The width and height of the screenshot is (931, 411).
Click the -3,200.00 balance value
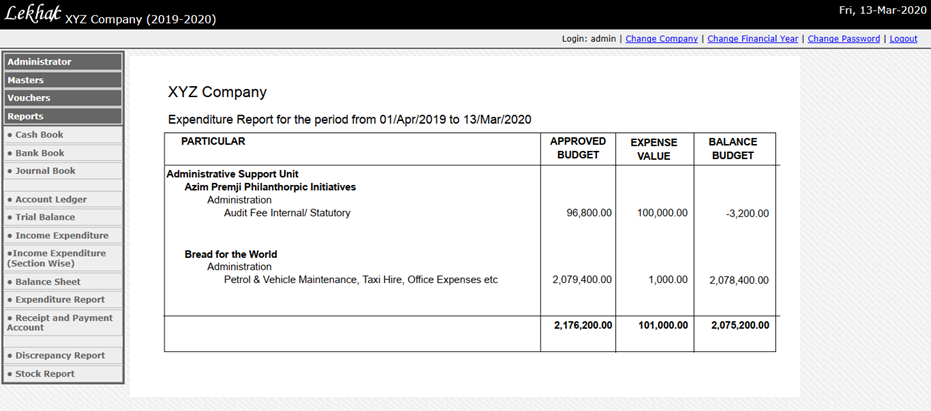click(747, 213)
